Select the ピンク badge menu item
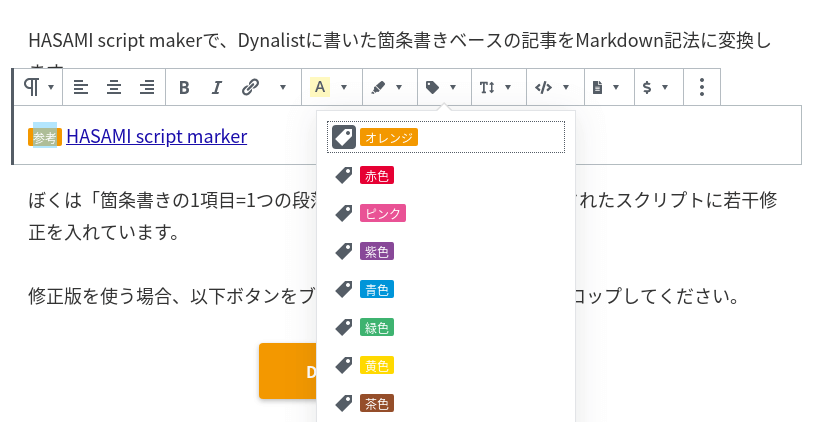The image size is (826, 422). (446, 213)
